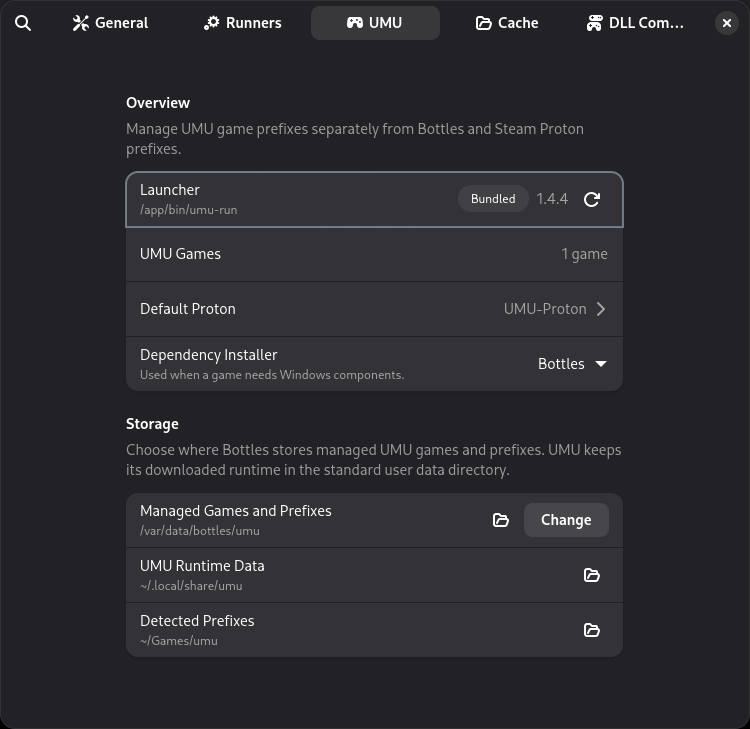Open folder icon for UMU Runtime Data
750x729 pixels.
click(592, 575)
